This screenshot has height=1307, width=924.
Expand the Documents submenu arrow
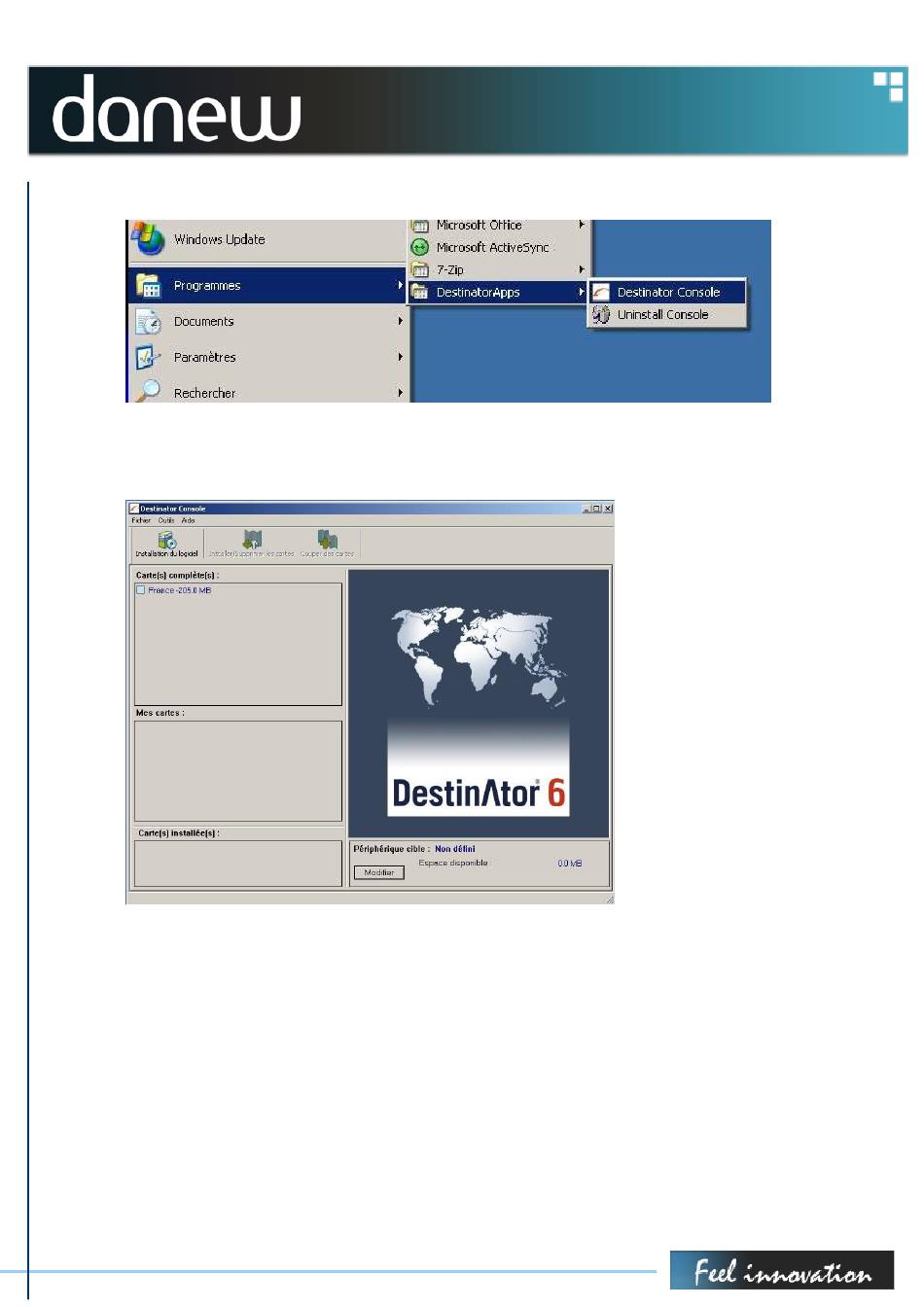coord(400,321)
